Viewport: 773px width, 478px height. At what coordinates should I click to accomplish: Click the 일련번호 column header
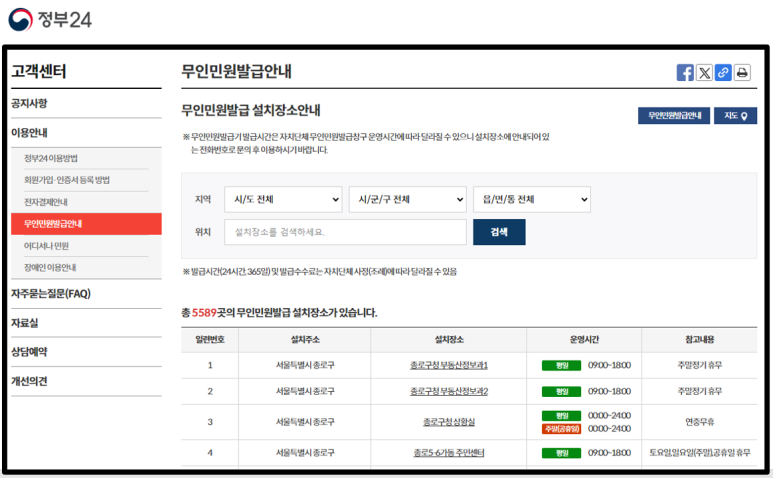pyautogui.click(x=210, y=340)
